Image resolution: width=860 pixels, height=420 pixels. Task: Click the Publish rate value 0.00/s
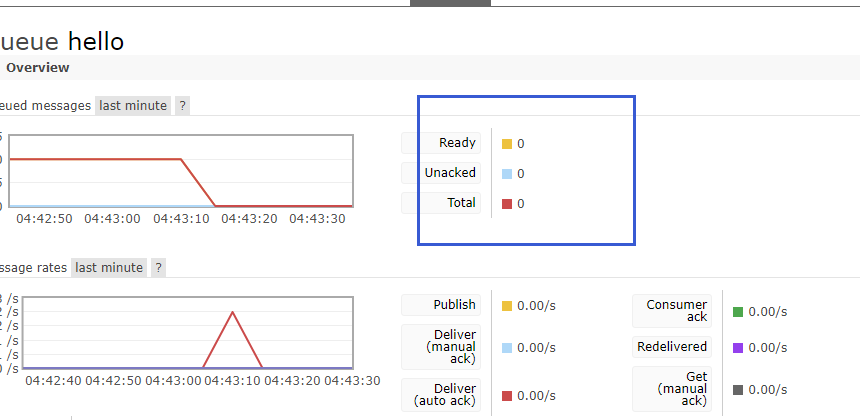point(536,306)
